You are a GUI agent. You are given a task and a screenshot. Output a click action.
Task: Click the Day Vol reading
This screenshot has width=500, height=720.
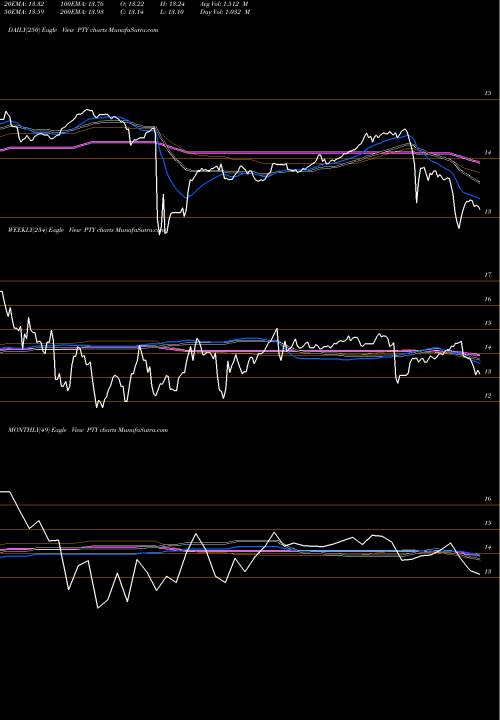tap(225, 12)
